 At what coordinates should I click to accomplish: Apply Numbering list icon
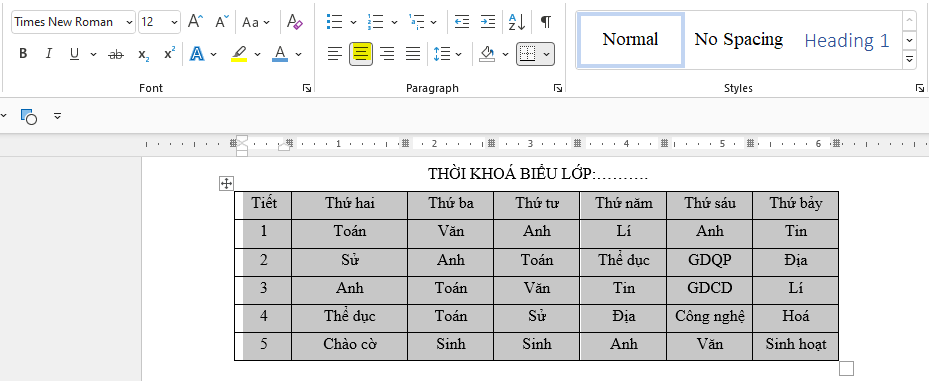click(375, 22)
